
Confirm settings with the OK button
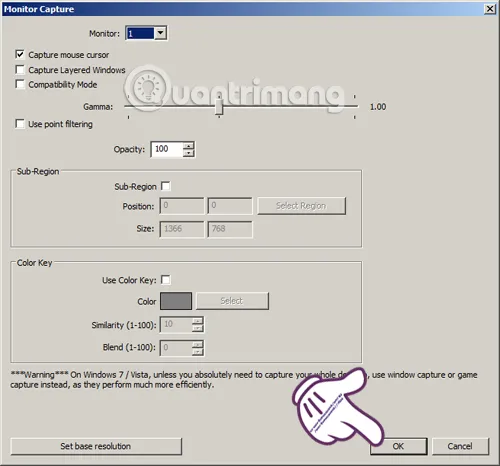click(399, 446)
